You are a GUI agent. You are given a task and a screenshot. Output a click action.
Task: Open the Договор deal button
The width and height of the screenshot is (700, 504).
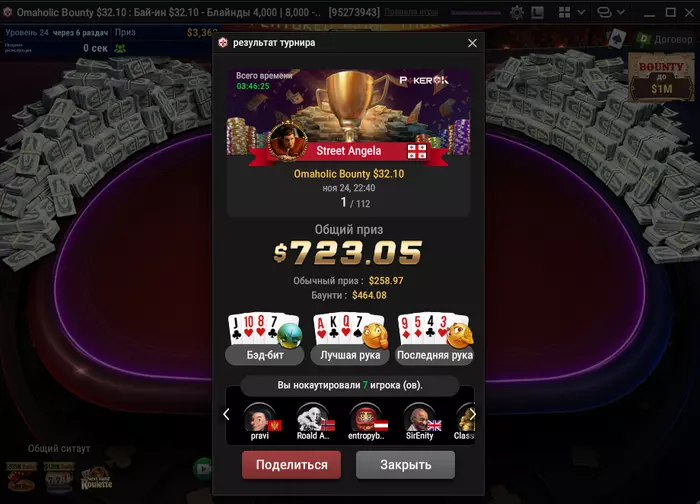[x=666, y=40]
